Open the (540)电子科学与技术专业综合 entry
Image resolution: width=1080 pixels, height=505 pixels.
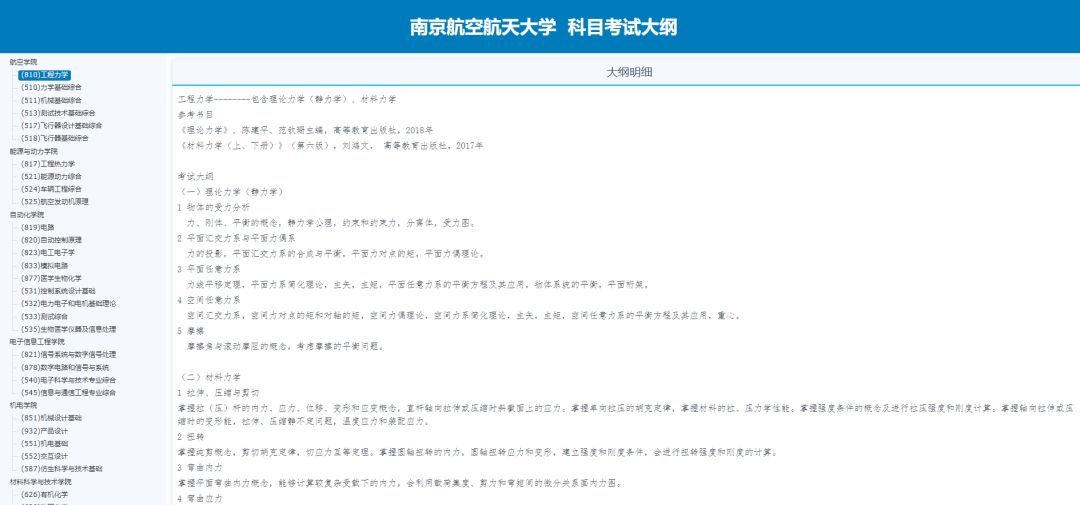(68, 380)
